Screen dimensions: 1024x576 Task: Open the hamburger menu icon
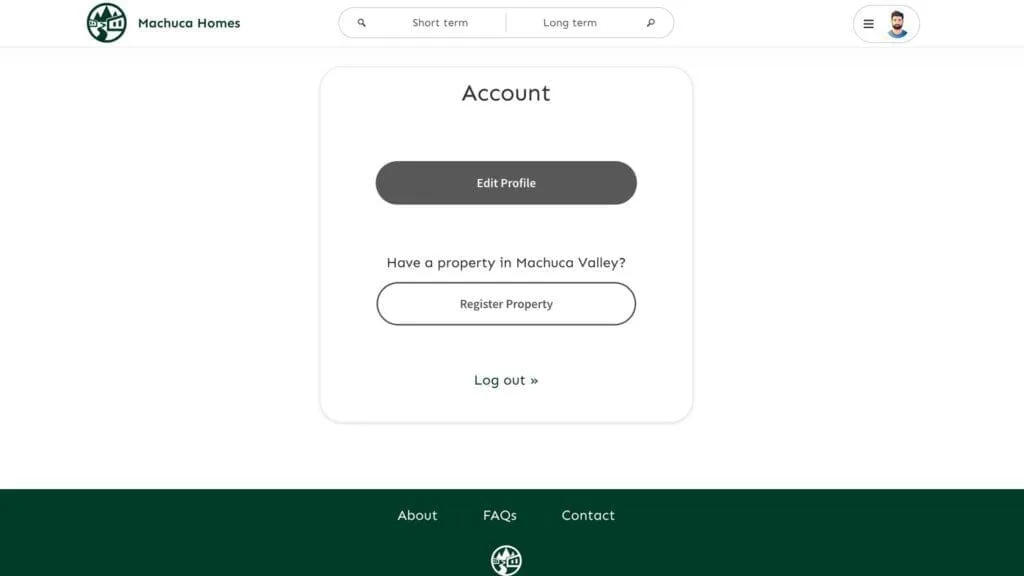(868, 24)
